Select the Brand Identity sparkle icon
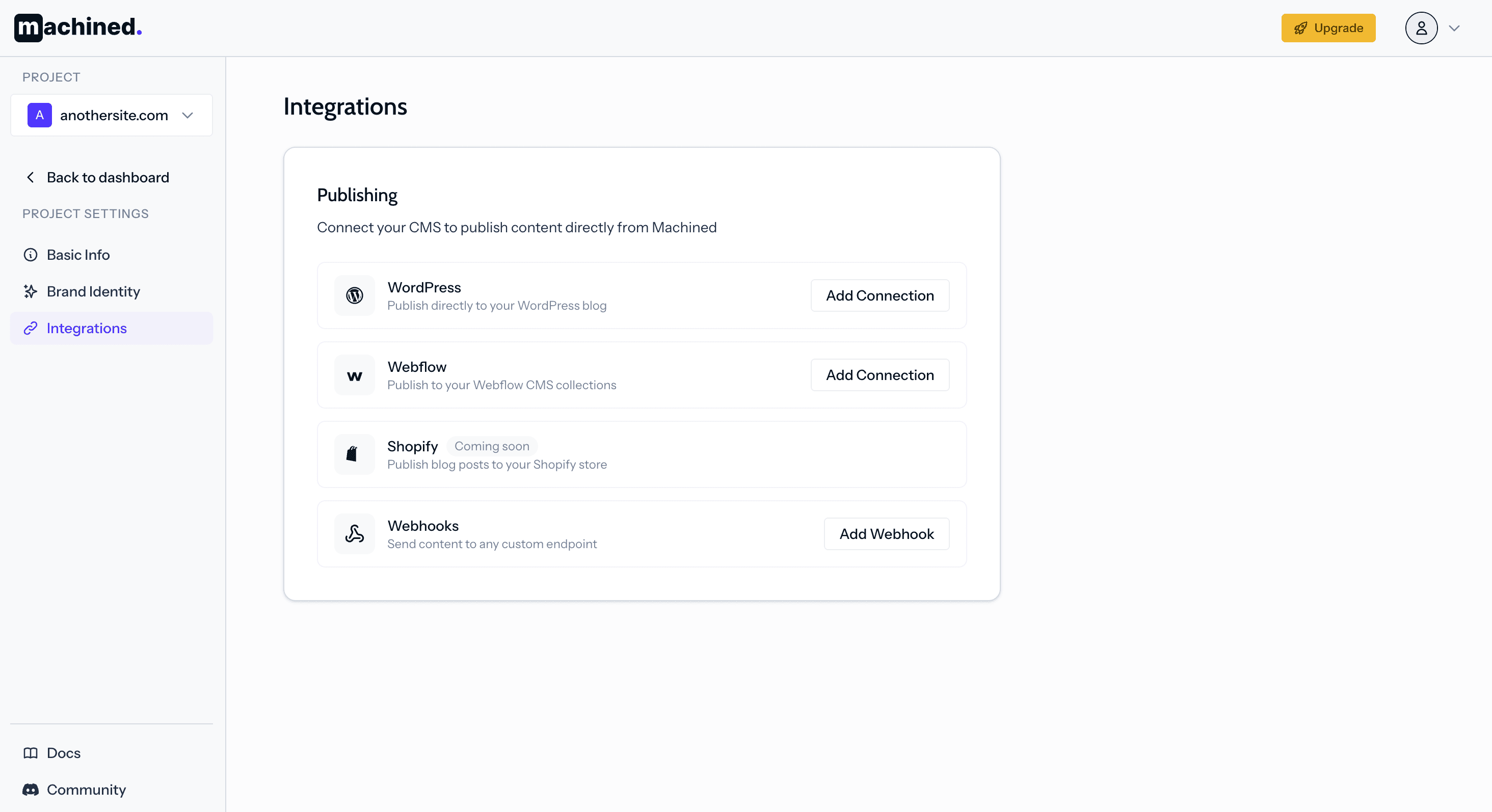This screenshot has width=1492, height=812. click(31, 291)
